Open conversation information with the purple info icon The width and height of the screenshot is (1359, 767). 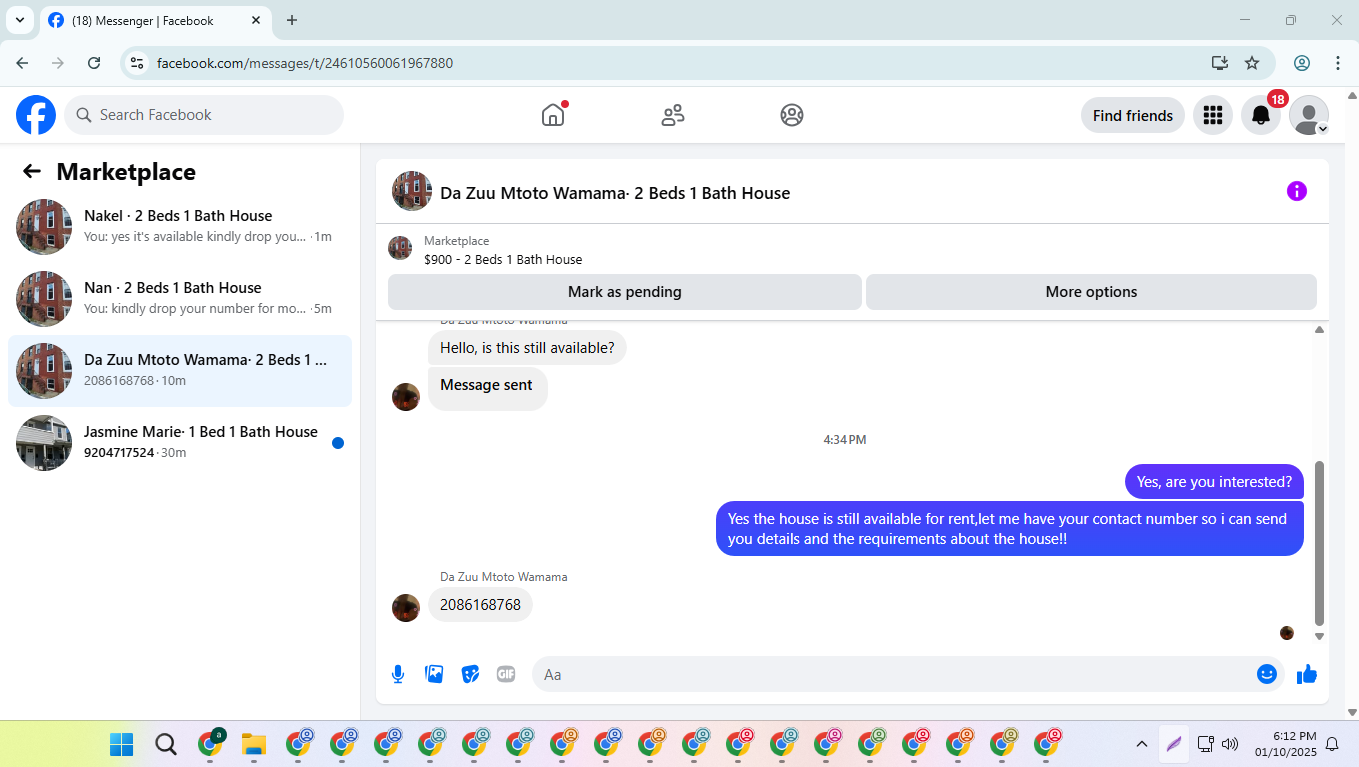coord(1297,191)
